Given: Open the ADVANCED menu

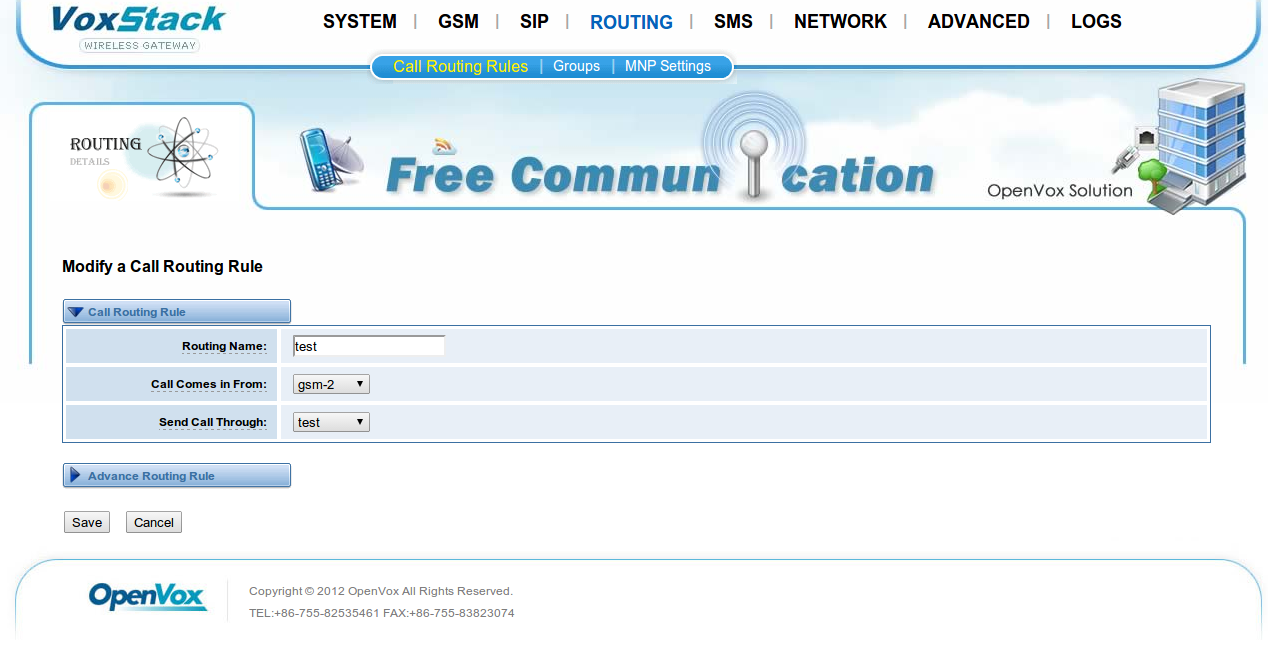Looking at the screenshot, I should click(979, 22).
